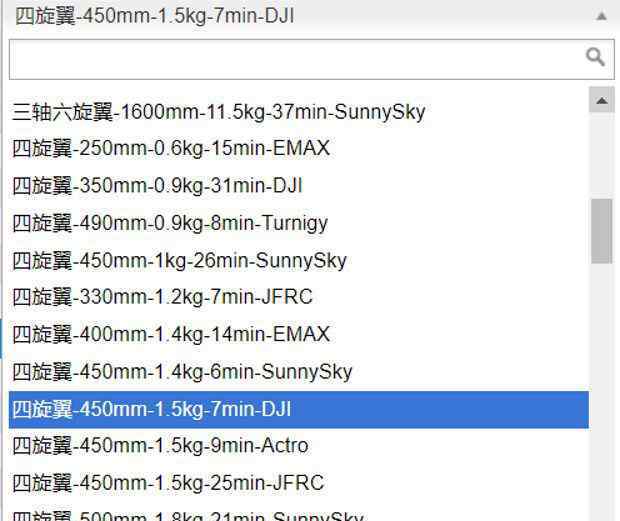
Task: Select 三轴六旋翼-1600mm-11.5kg-37min-SunnySky option
Action: pyautogui.click(x=219, y=111)
